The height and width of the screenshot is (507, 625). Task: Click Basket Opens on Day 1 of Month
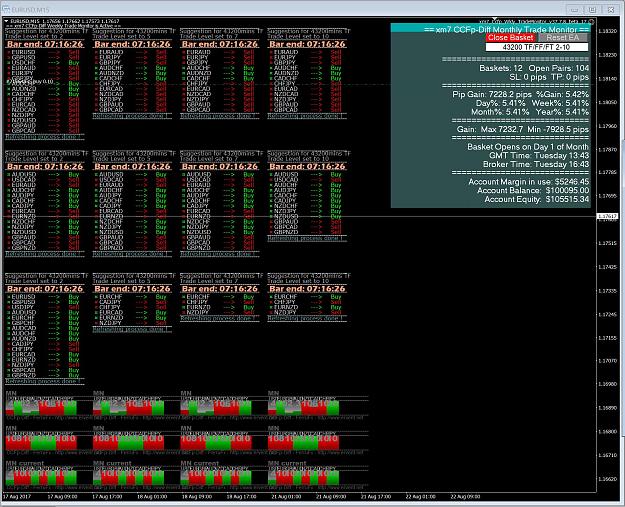click(528, 147)
